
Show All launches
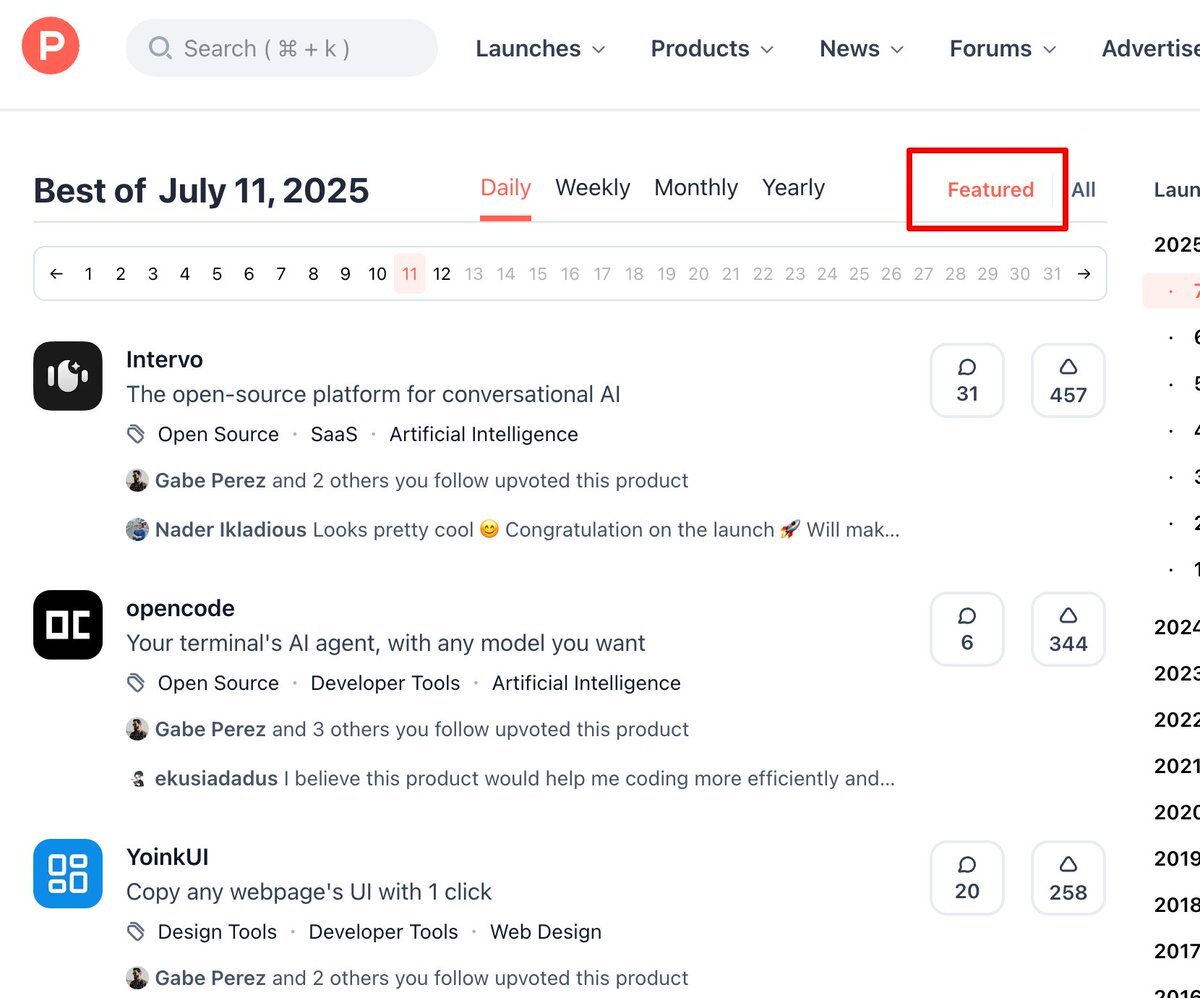pyautogui.click(x=1084, y=190)
